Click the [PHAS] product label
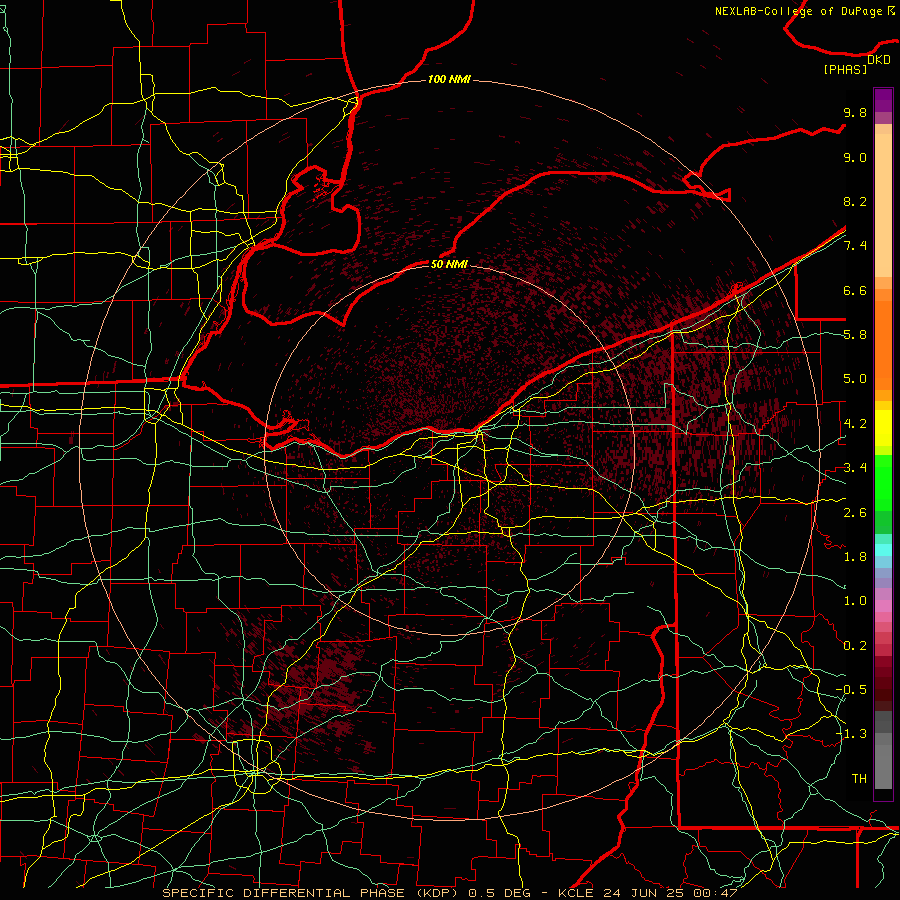 click(845, 69)
